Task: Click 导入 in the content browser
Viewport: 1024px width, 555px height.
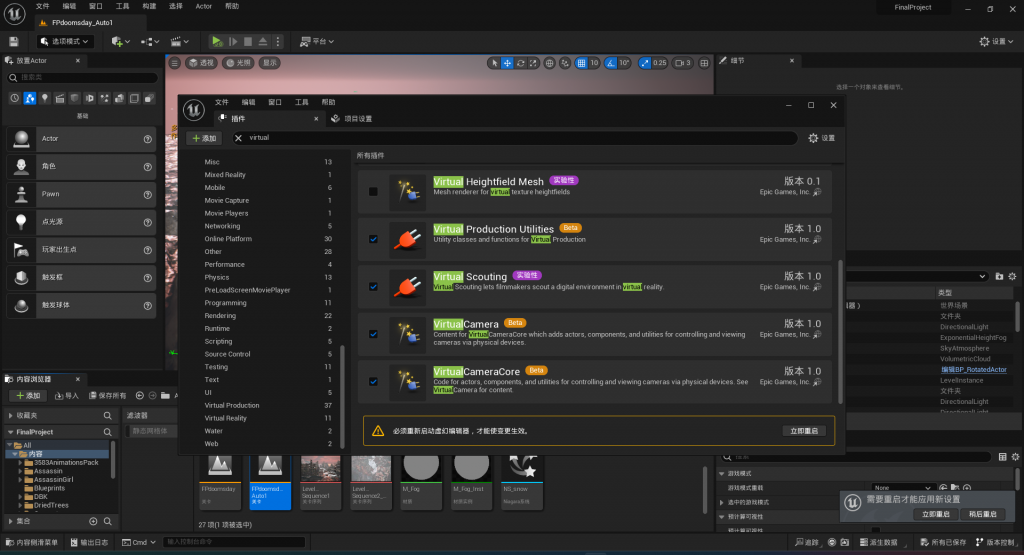Action: (x=67, y=396)
